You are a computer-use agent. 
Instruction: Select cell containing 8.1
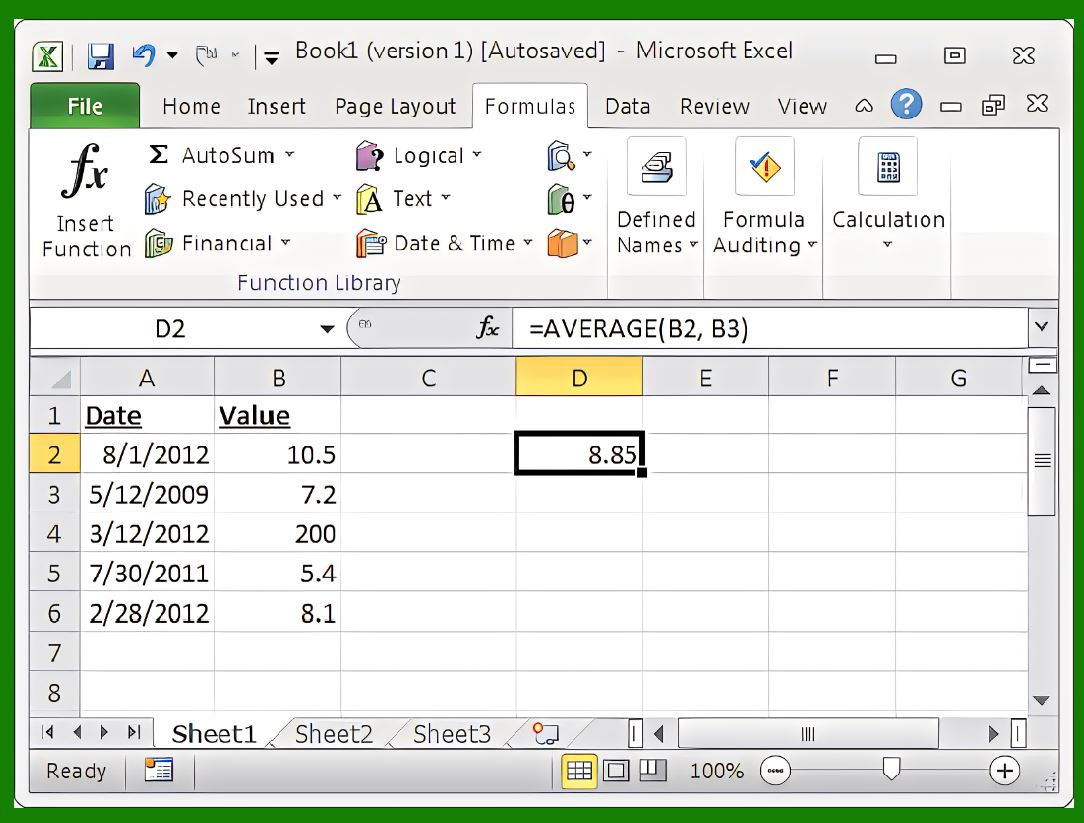tap(277, 613)
